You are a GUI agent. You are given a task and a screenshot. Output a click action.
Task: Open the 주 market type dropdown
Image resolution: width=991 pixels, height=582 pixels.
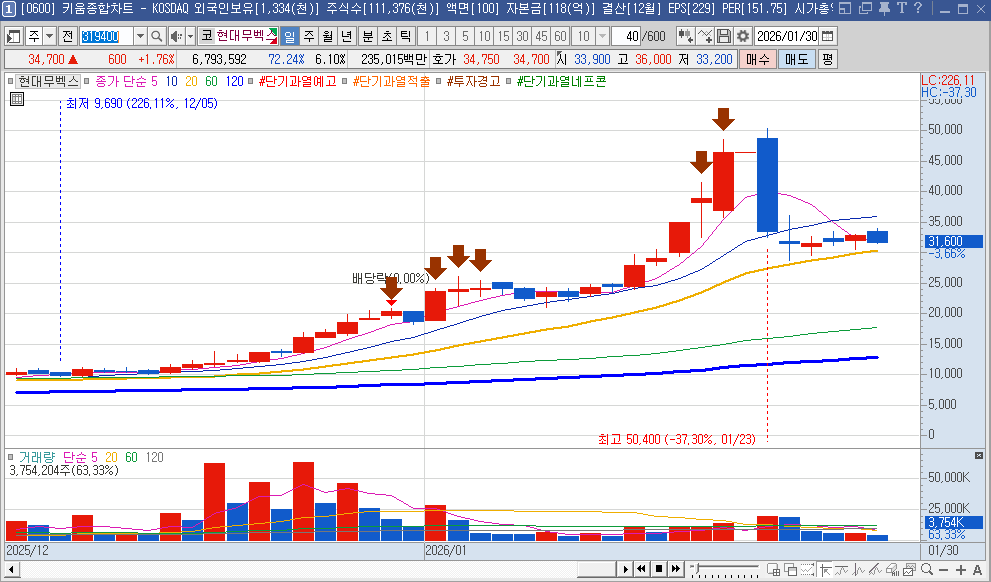(x=49, y=36)
